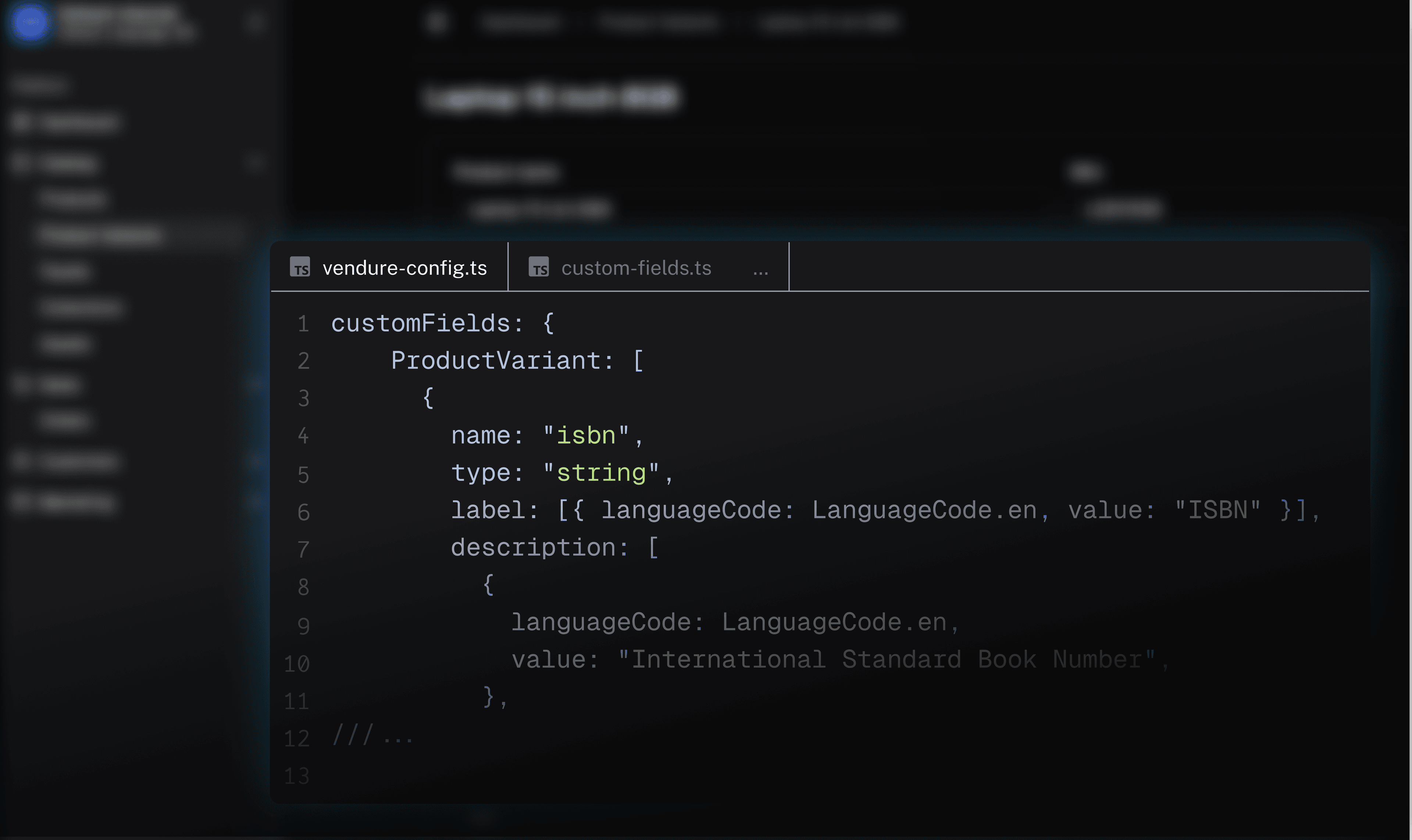This screenshot has width=1412, height=840.
Task: Click the TS icon on custom-fields.ts tab
Action: [539, 267]
